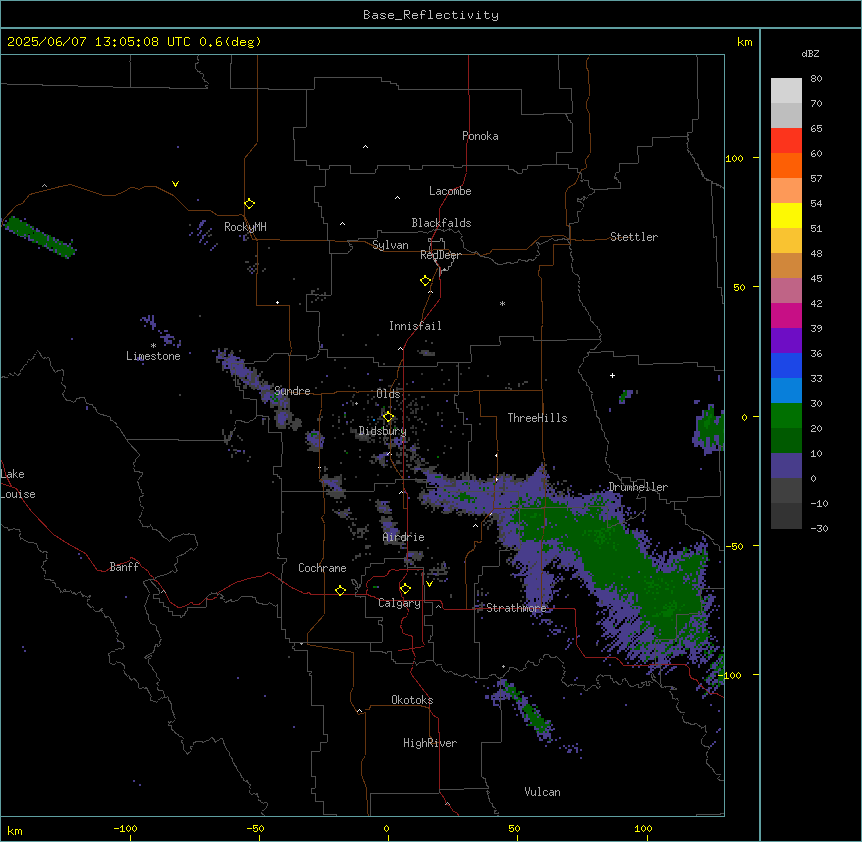The height and width of the screenshot is (842, 862).
Task: Click the 2025/06/07 13:05:08 UTC timestamp
Action: pyautogui.click(x=99, y=42)
